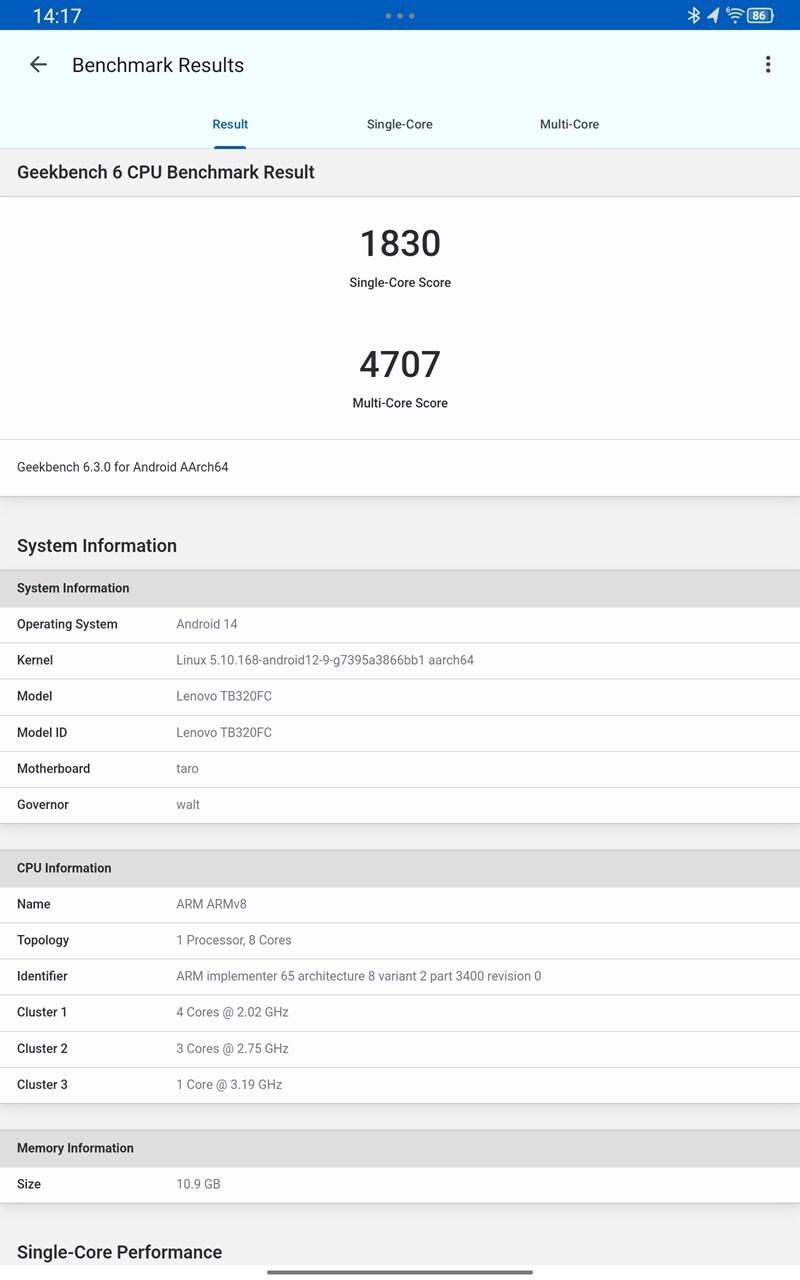Tap the single-core score 1830
This screenshot has height=1280, width=800.
(x=400, y=243)
